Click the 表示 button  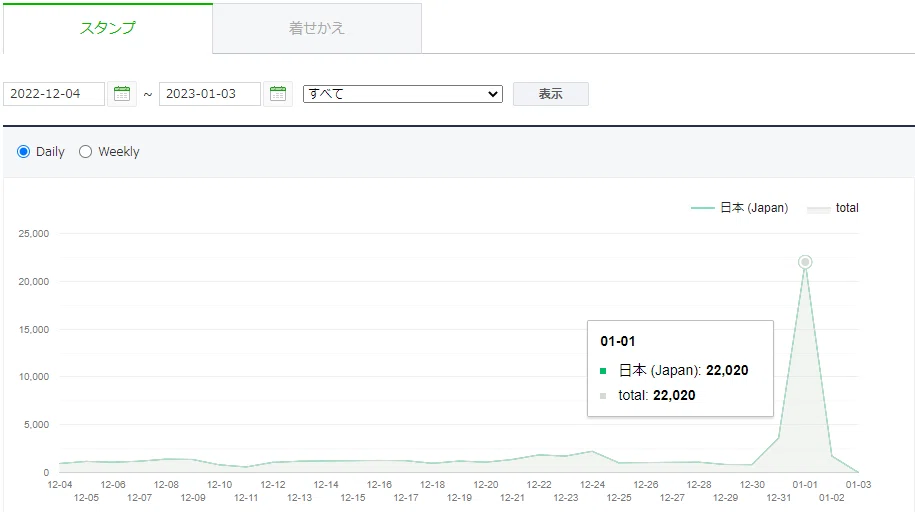(550, 94)
